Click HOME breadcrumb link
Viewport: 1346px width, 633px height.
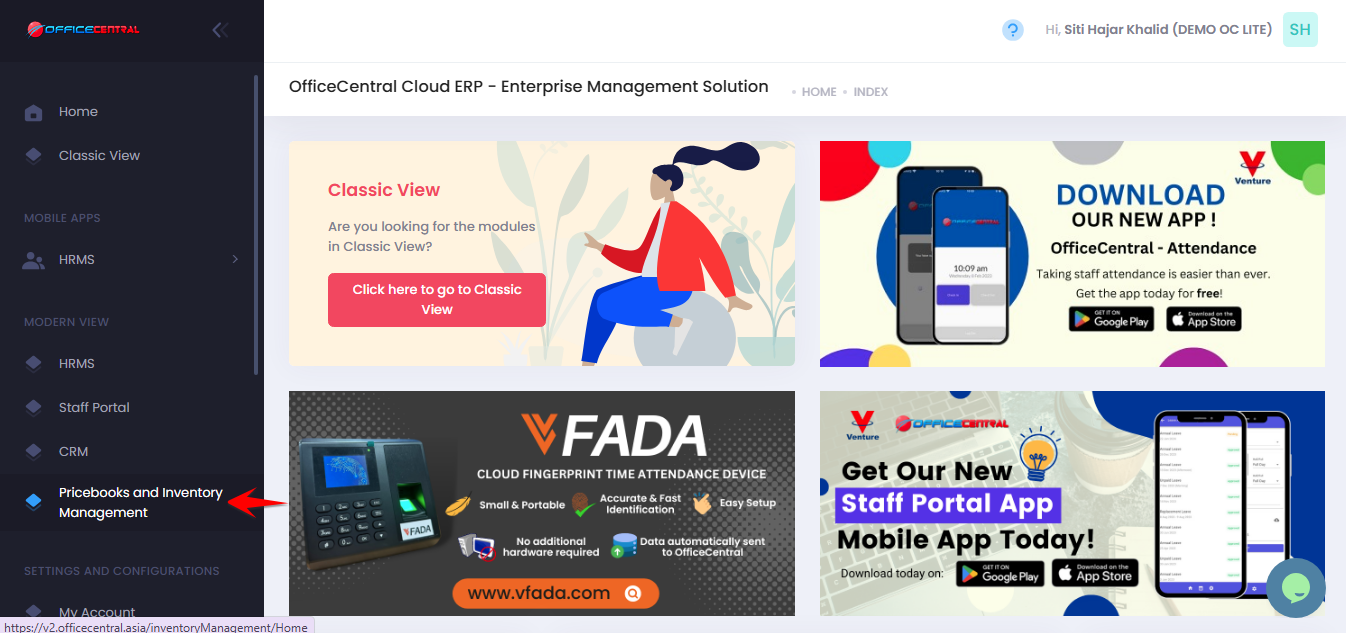tap(819, 92)
